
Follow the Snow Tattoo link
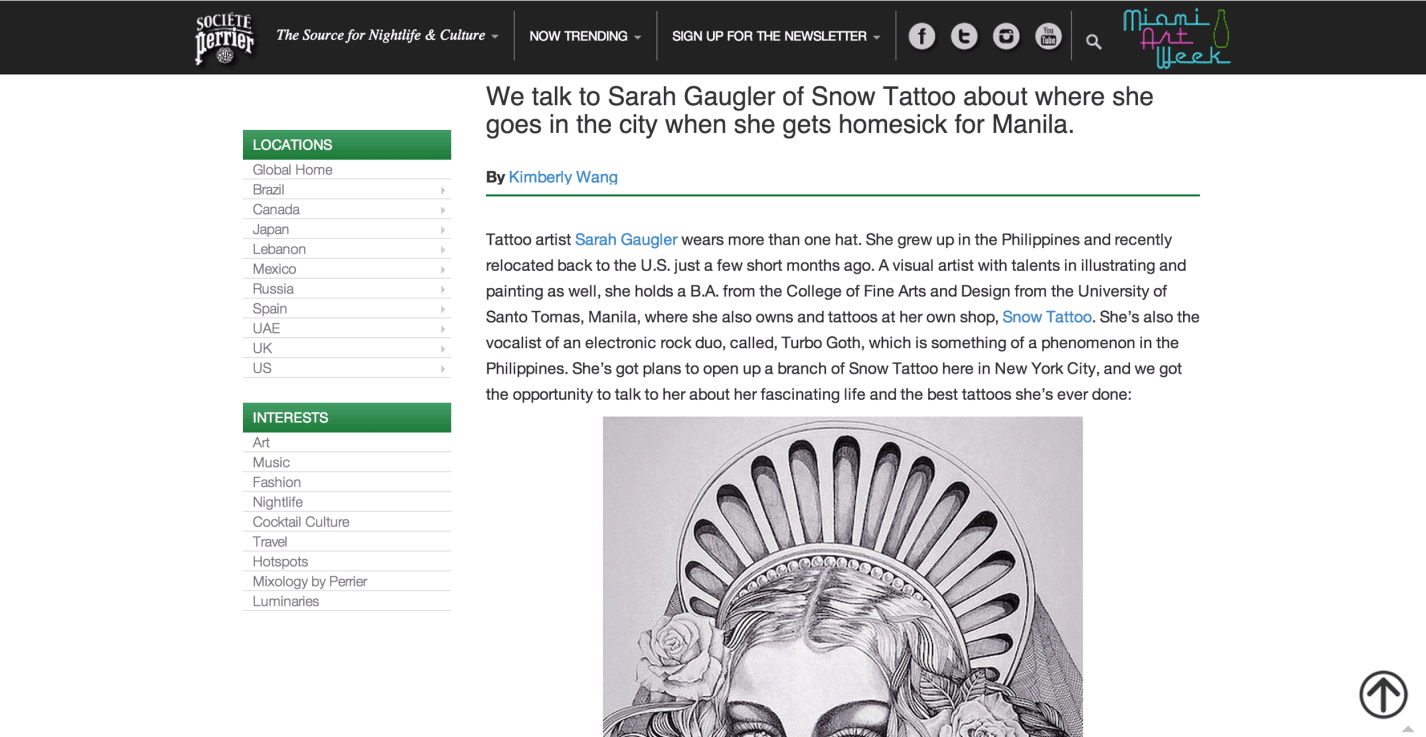pyautogui.click(x=1047, y=317)
